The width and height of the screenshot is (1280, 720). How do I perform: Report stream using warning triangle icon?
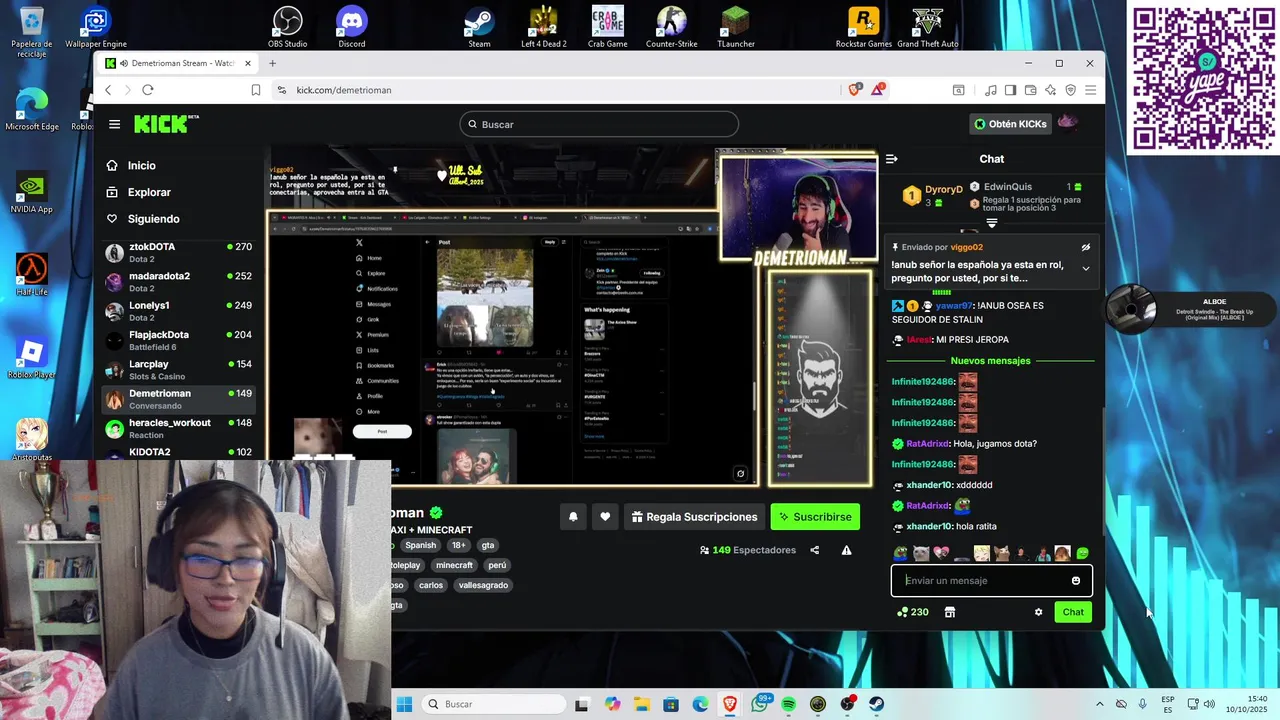pos(846,550)
